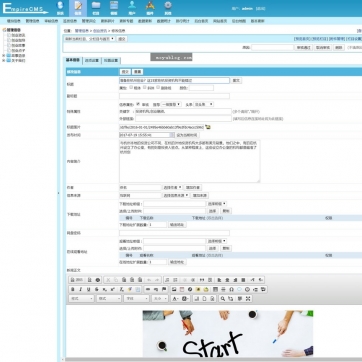Open the Other gear icon in header
This screenshot has width=362, height=362.
click(168, 8)
